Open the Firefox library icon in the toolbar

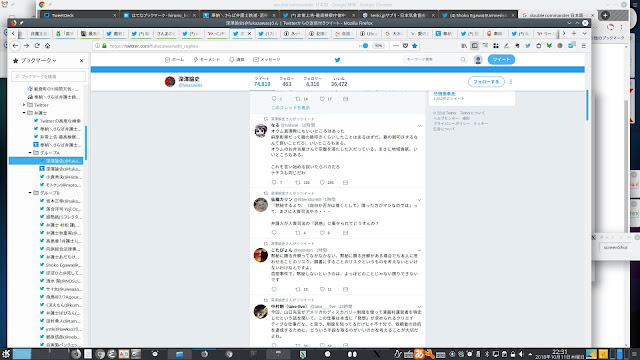464,46
